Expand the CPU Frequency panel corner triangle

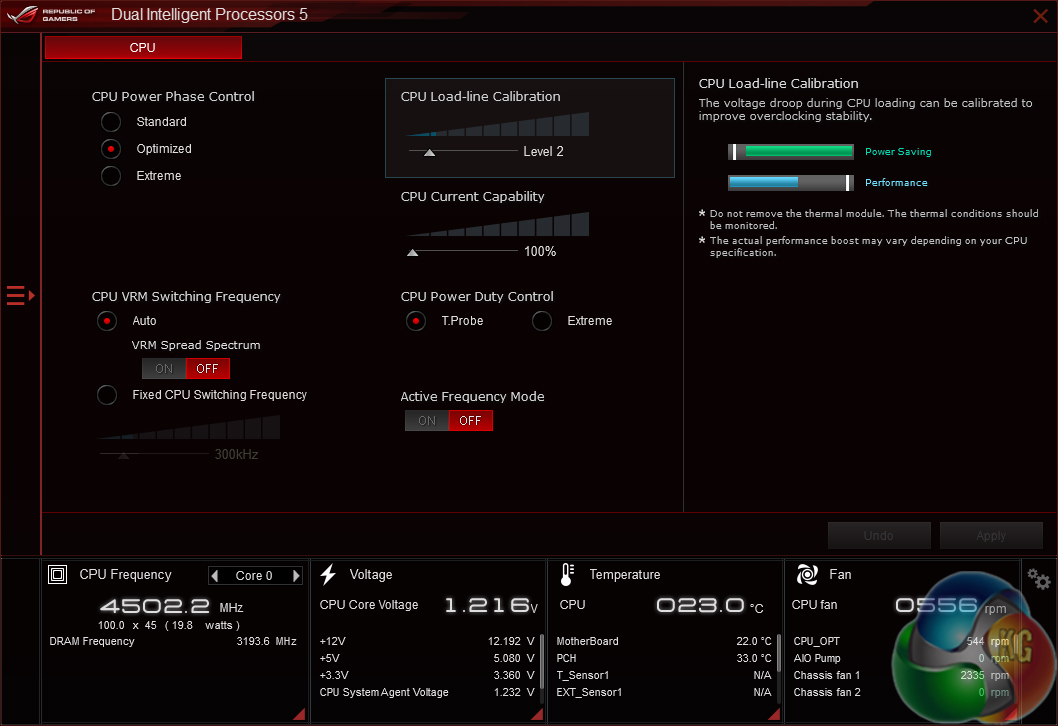point(298,713)
